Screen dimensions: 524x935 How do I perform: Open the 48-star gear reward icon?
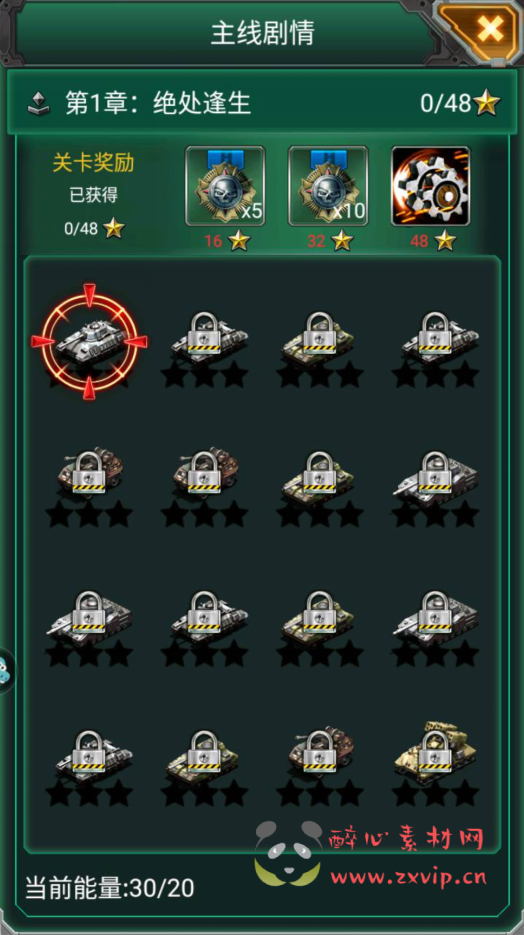(430, 186)
